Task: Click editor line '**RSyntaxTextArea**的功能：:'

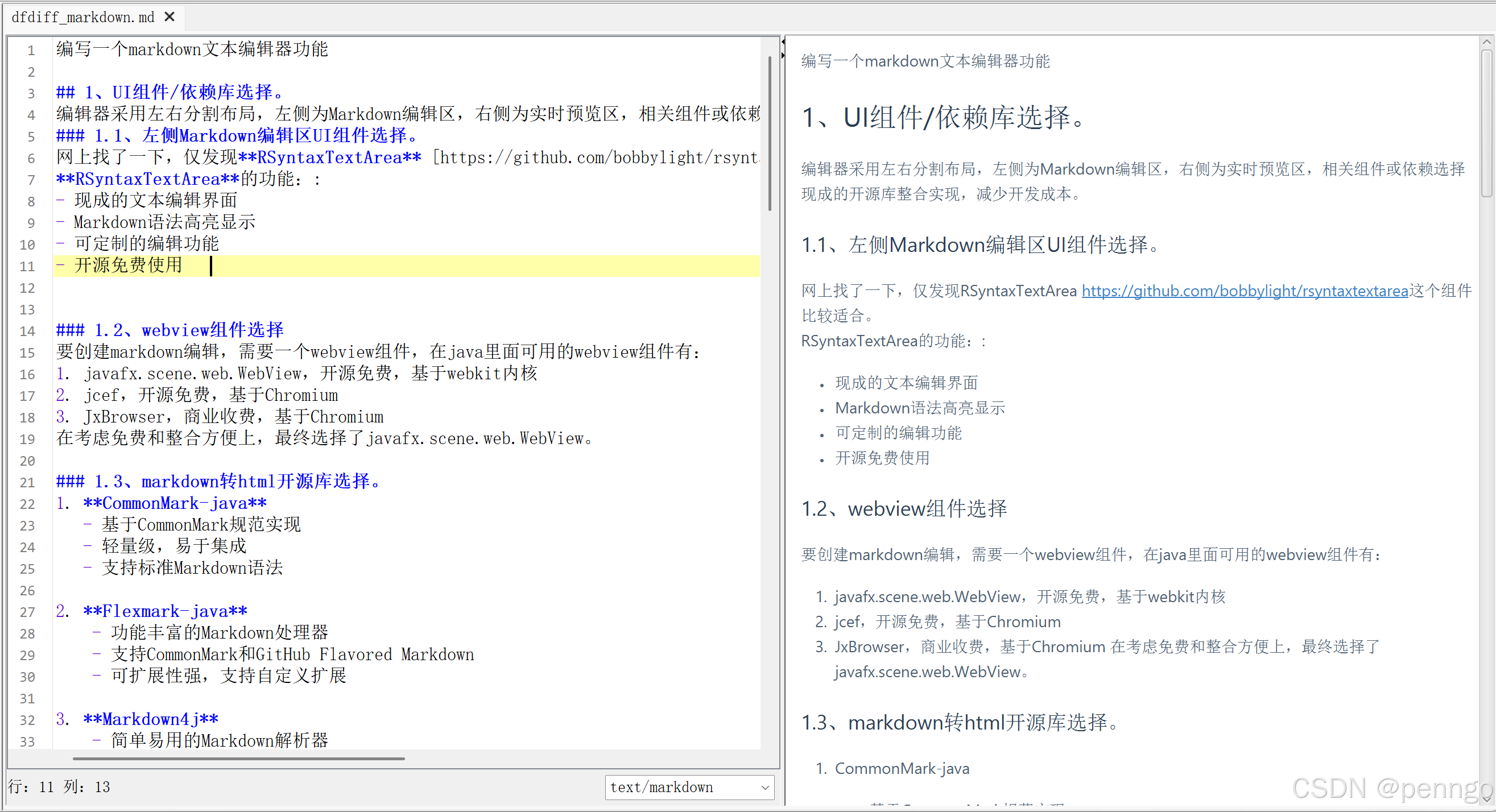Action: [188, 178]
